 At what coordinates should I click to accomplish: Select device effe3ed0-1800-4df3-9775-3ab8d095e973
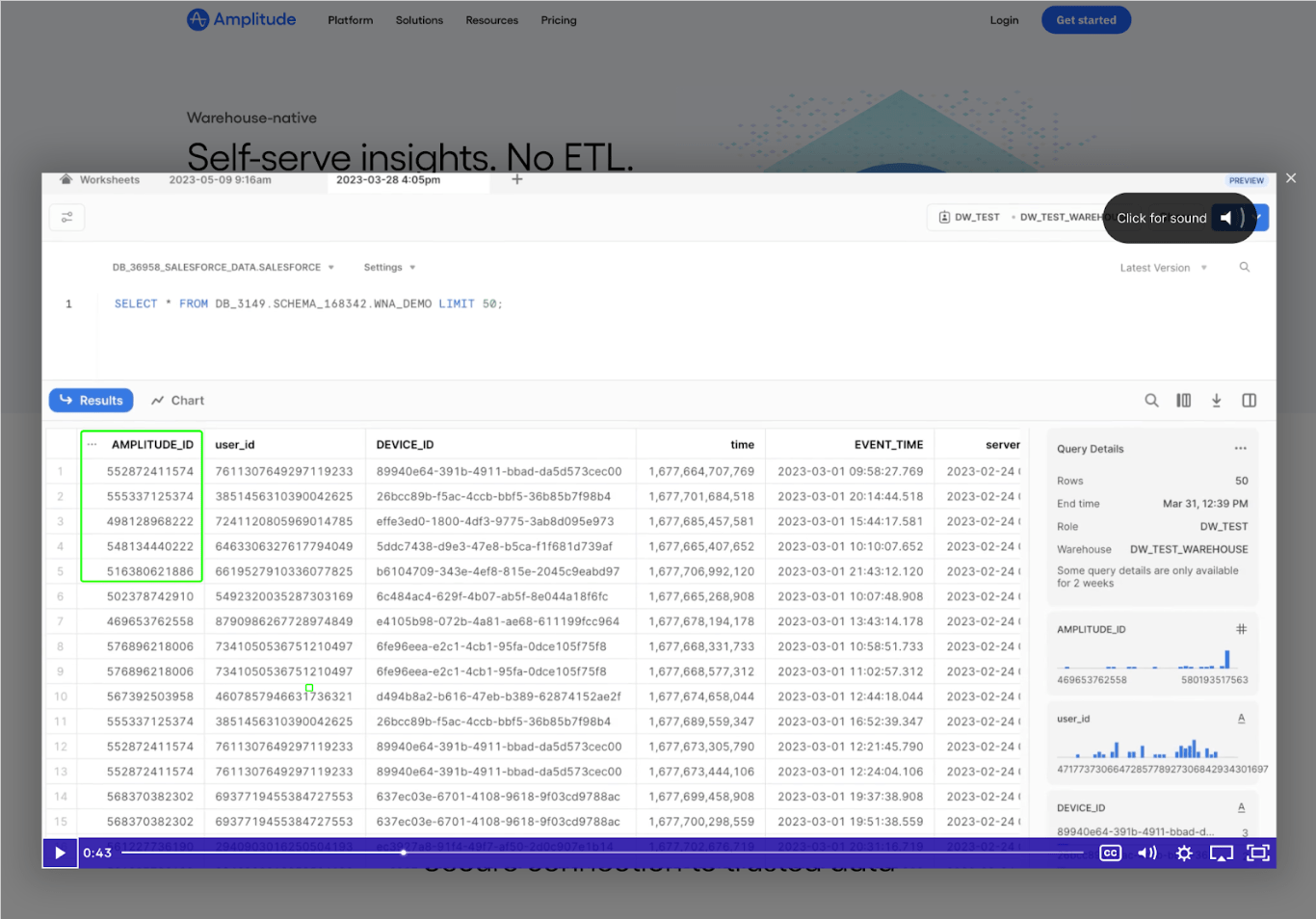tap(495, 522)
